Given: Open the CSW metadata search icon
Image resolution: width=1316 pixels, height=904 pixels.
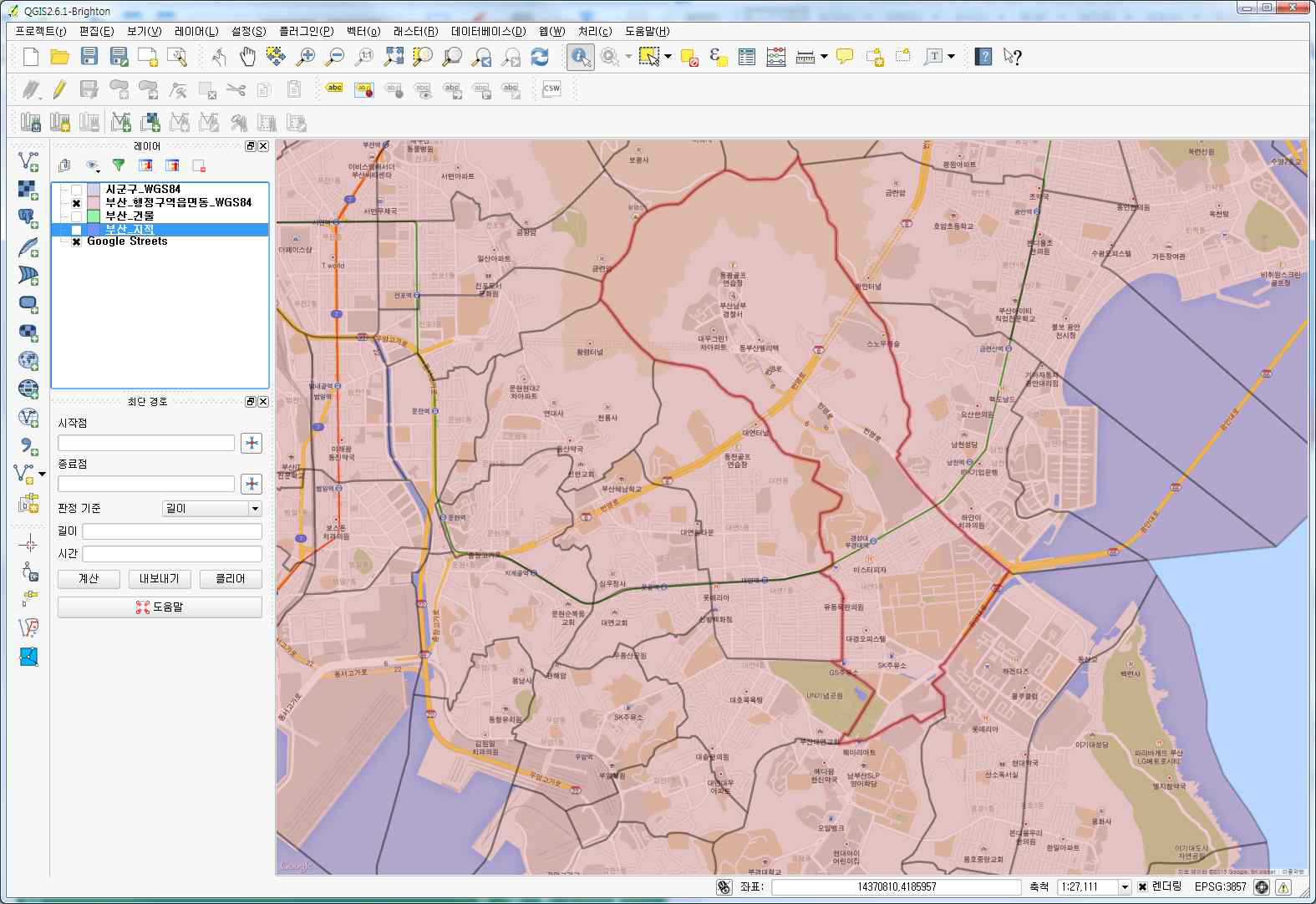Looking at the screenshot, I should (x=551, y=89).
